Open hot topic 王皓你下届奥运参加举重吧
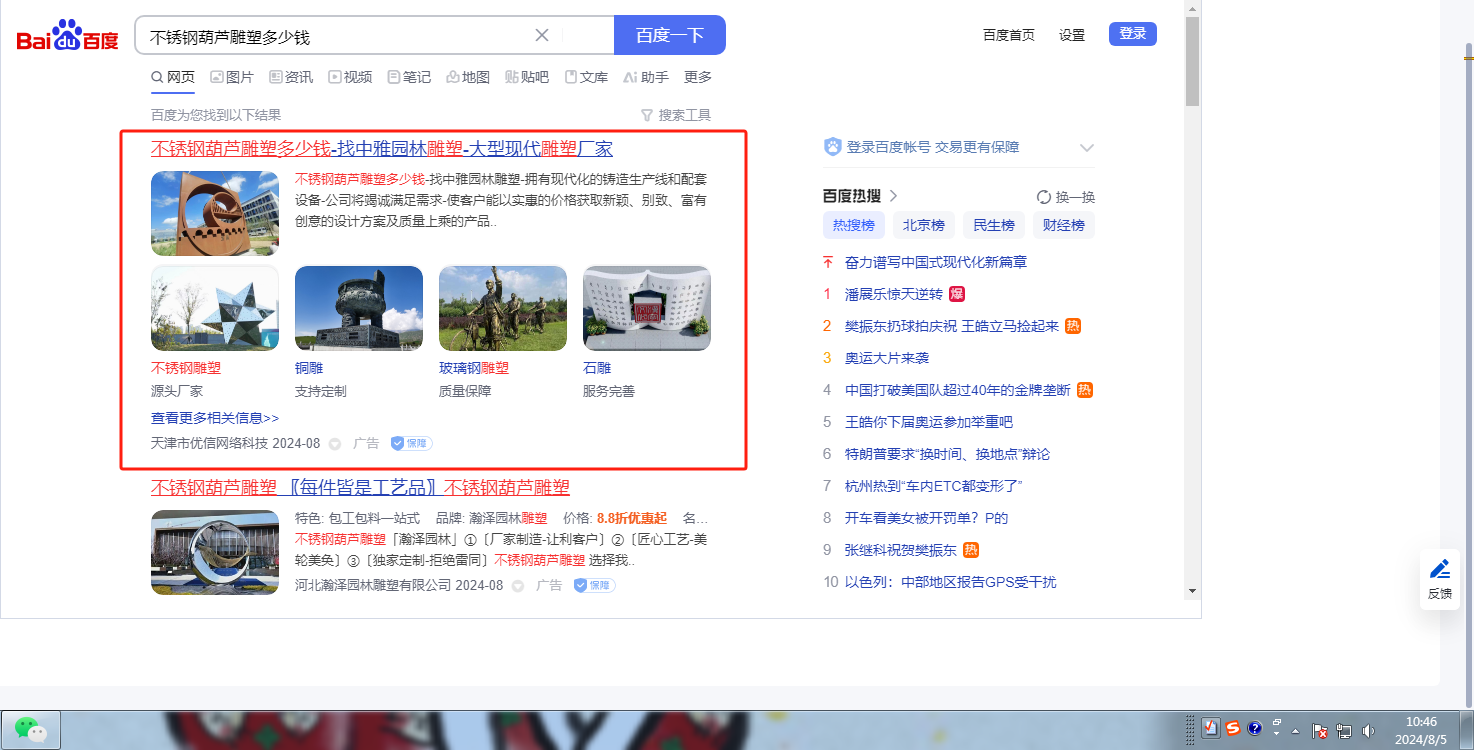 (x=929, y=422)
